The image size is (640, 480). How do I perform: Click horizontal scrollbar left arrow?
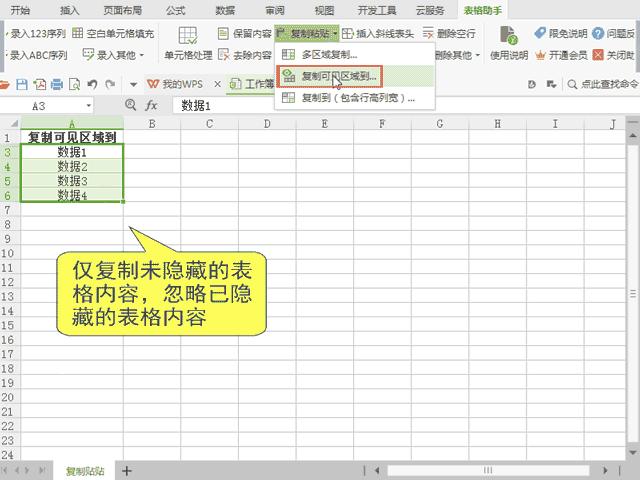pos(377,471)
